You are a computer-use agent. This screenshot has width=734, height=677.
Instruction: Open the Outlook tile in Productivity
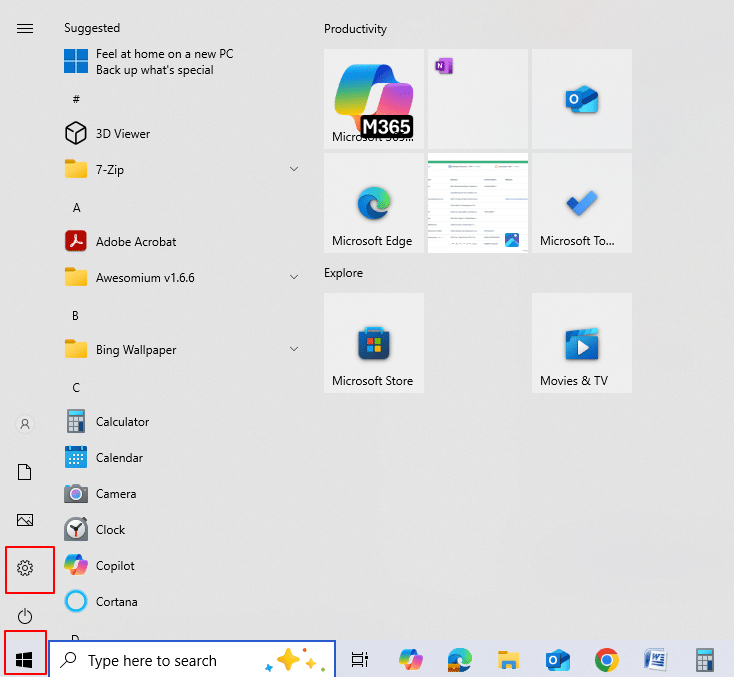click(x=581, y=99)
